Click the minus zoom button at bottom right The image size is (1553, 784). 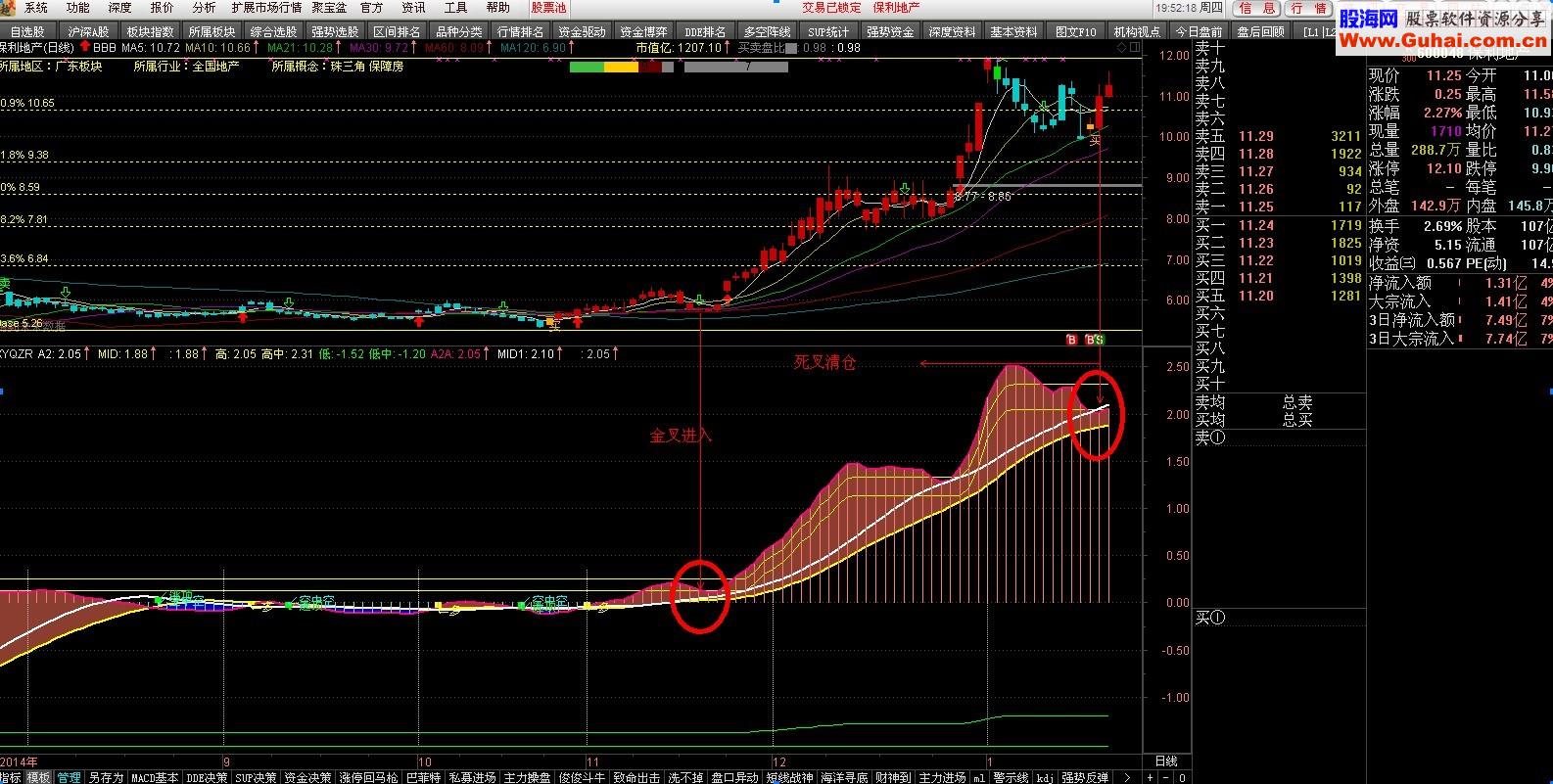click(x=1164, y=777)
